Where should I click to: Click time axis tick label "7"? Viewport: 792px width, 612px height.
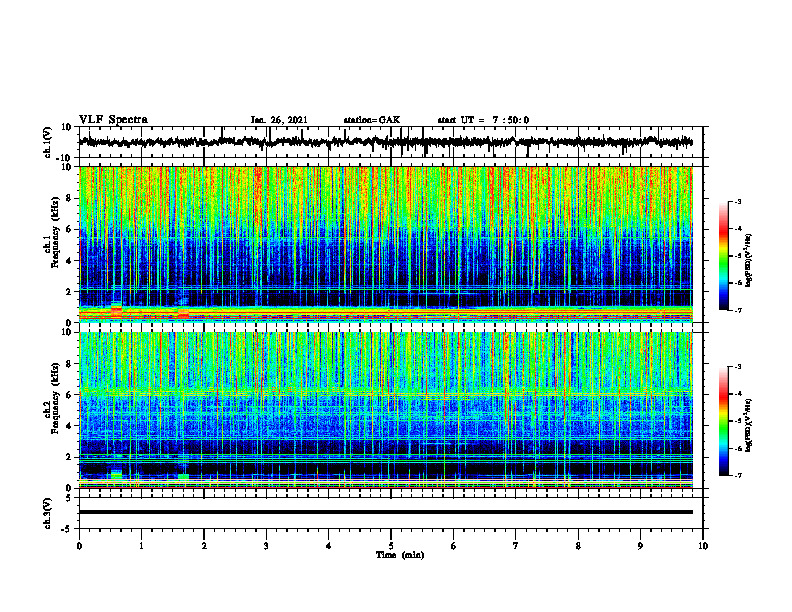point(516,546)
